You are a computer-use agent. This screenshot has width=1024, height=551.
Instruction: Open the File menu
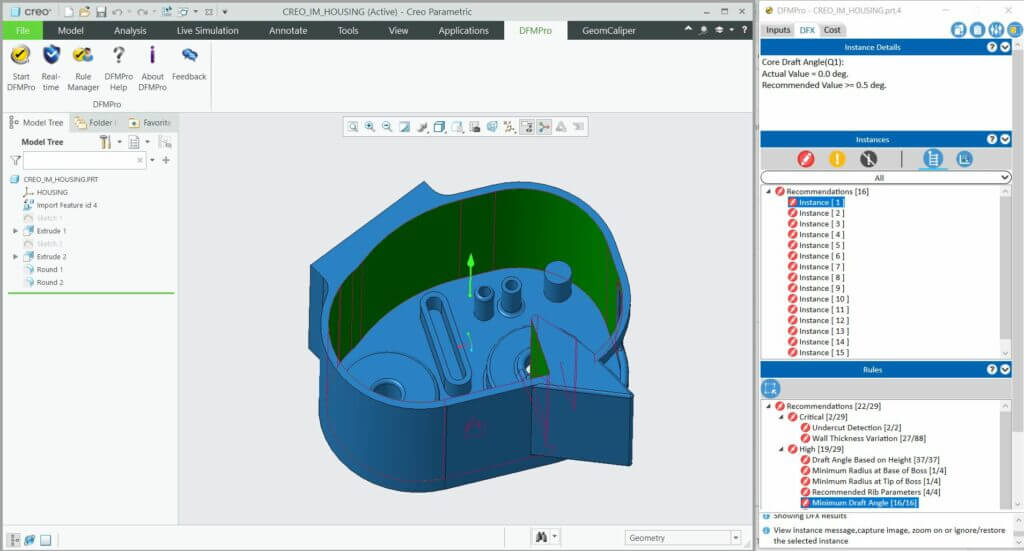coord(22,31)
